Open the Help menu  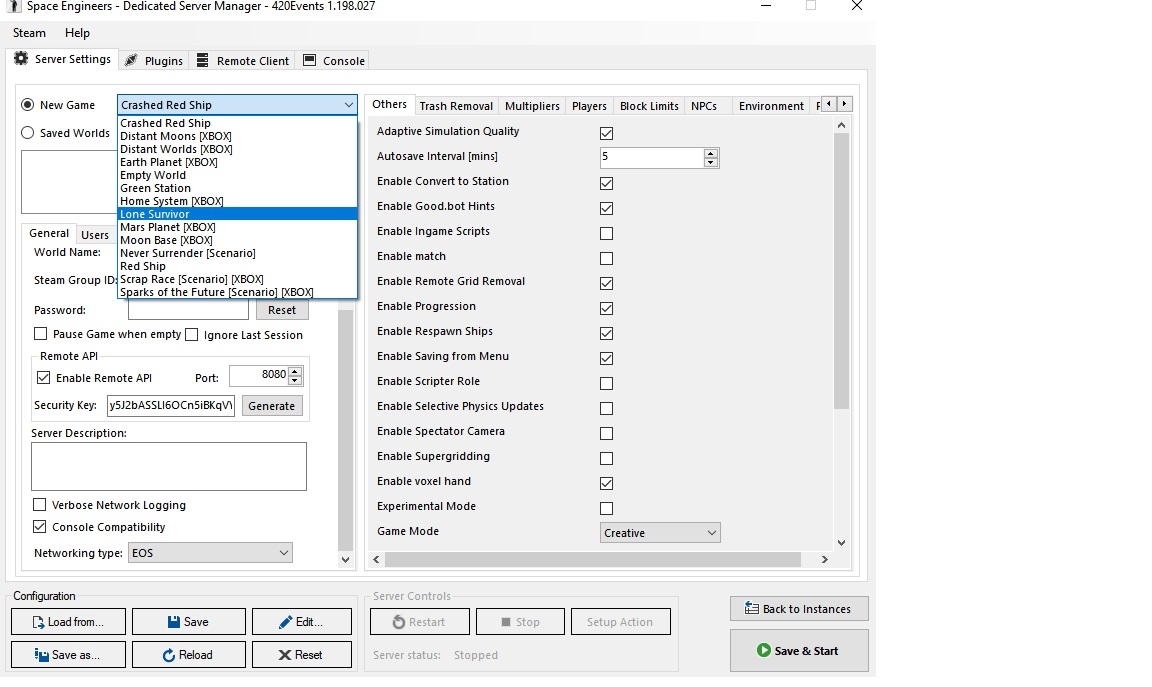pos(77,33)
